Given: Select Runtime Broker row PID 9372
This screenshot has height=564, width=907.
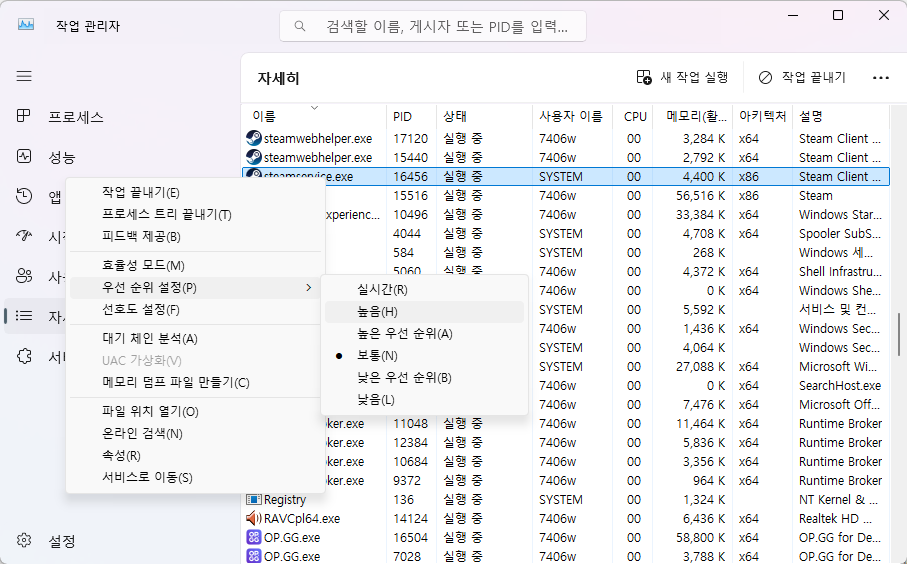Looking at the screenshot, I should tap(565, 481).
